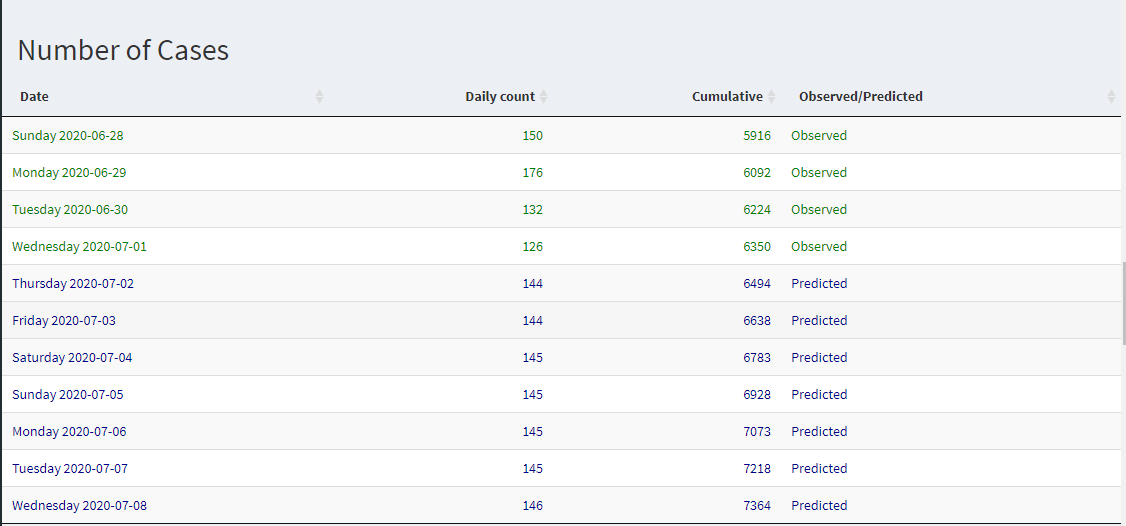Select the Monday 2020-06-29 row
Screen dimensions: 1126x526
click(x=561, y=172)
